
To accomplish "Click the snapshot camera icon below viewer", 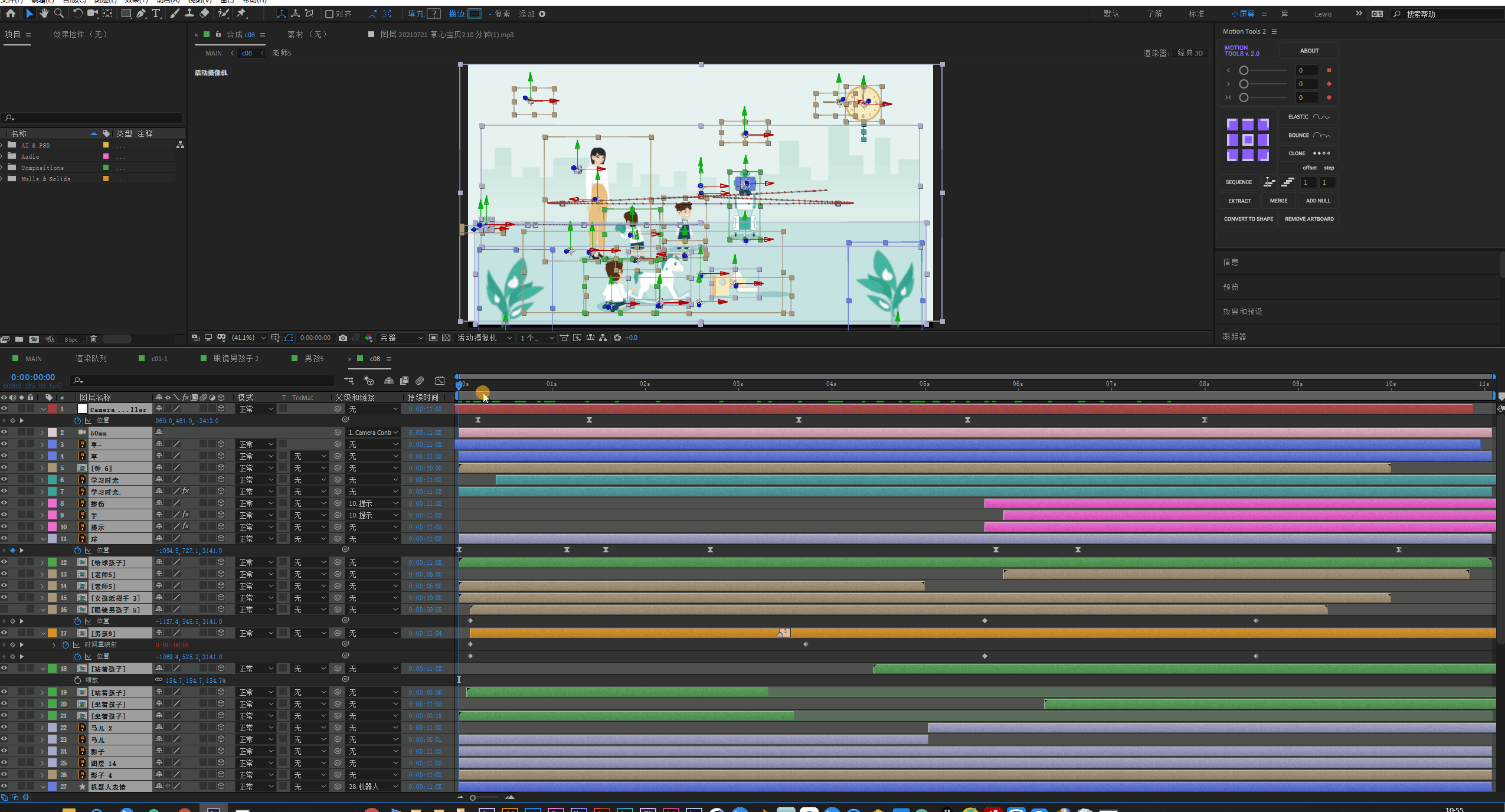I will 343,338.
